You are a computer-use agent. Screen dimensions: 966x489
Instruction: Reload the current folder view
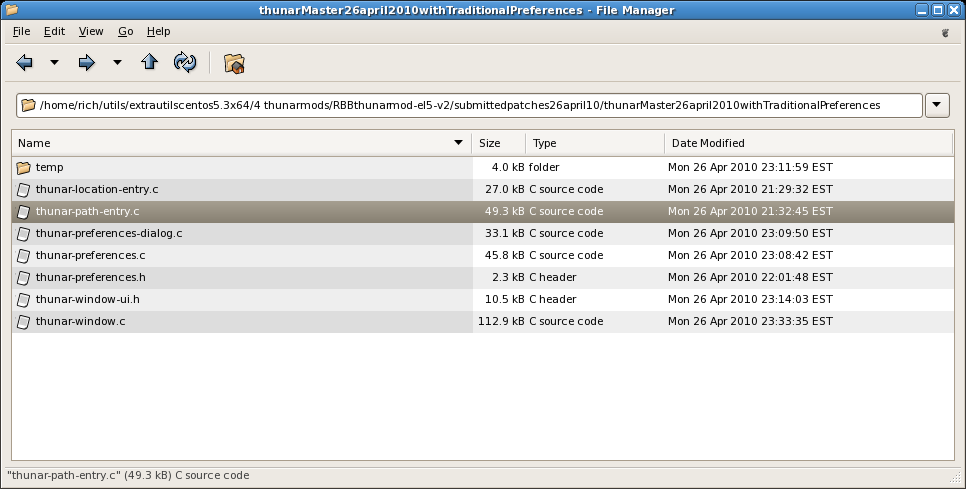click(x=185, y=63)
